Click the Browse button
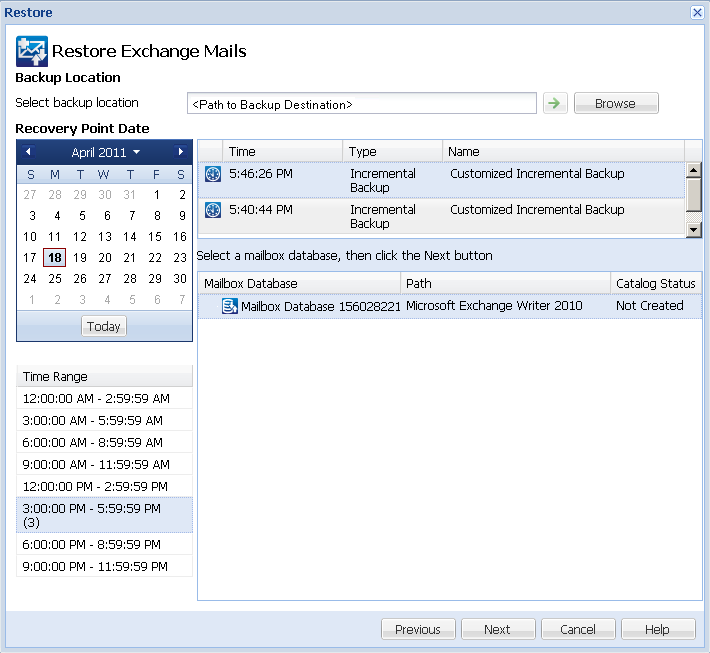This screenshot has height=653, width=710. [x=615, y=103]
